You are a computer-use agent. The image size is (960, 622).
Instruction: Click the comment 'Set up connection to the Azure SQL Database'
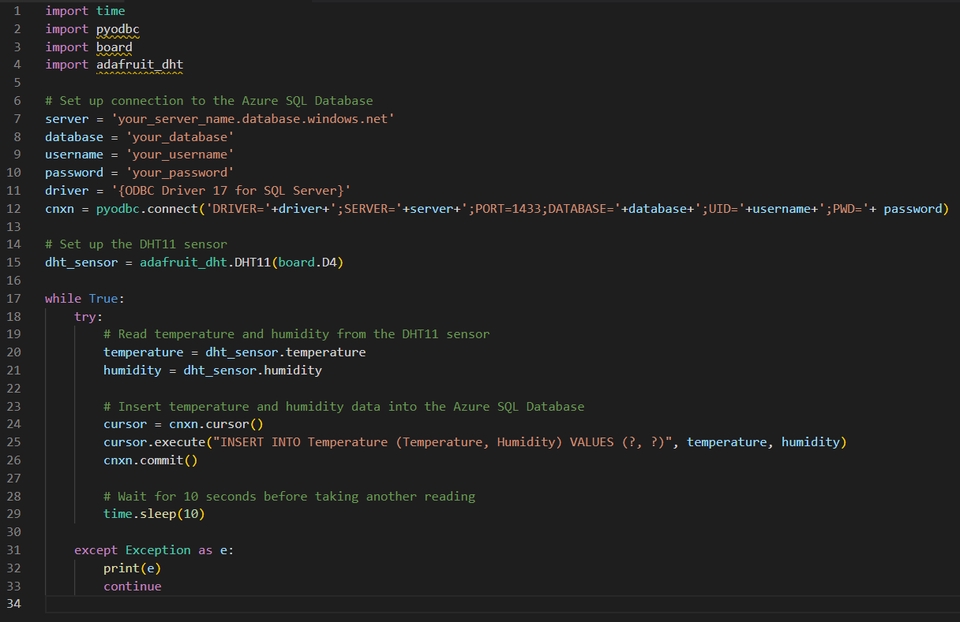click(x=209, y=100)
